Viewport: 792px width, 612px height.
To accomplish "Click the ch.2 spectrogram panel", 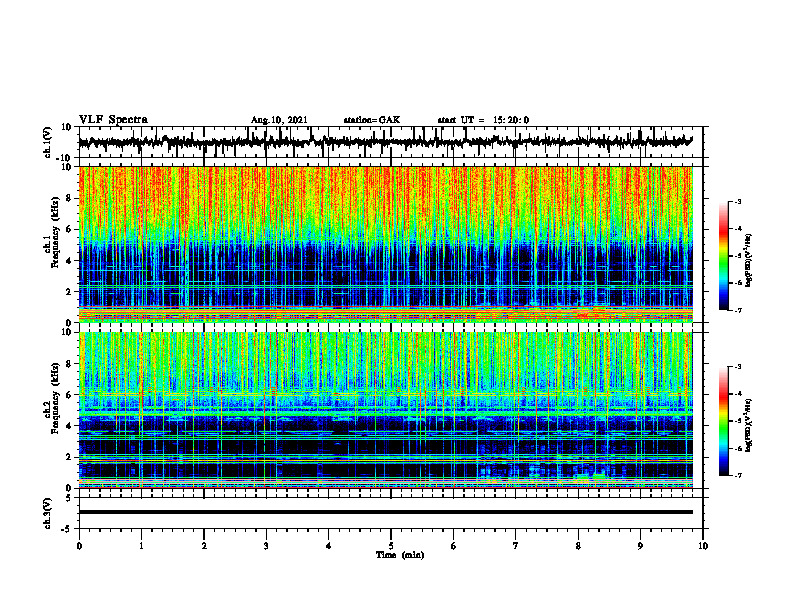I will (385, 410).
